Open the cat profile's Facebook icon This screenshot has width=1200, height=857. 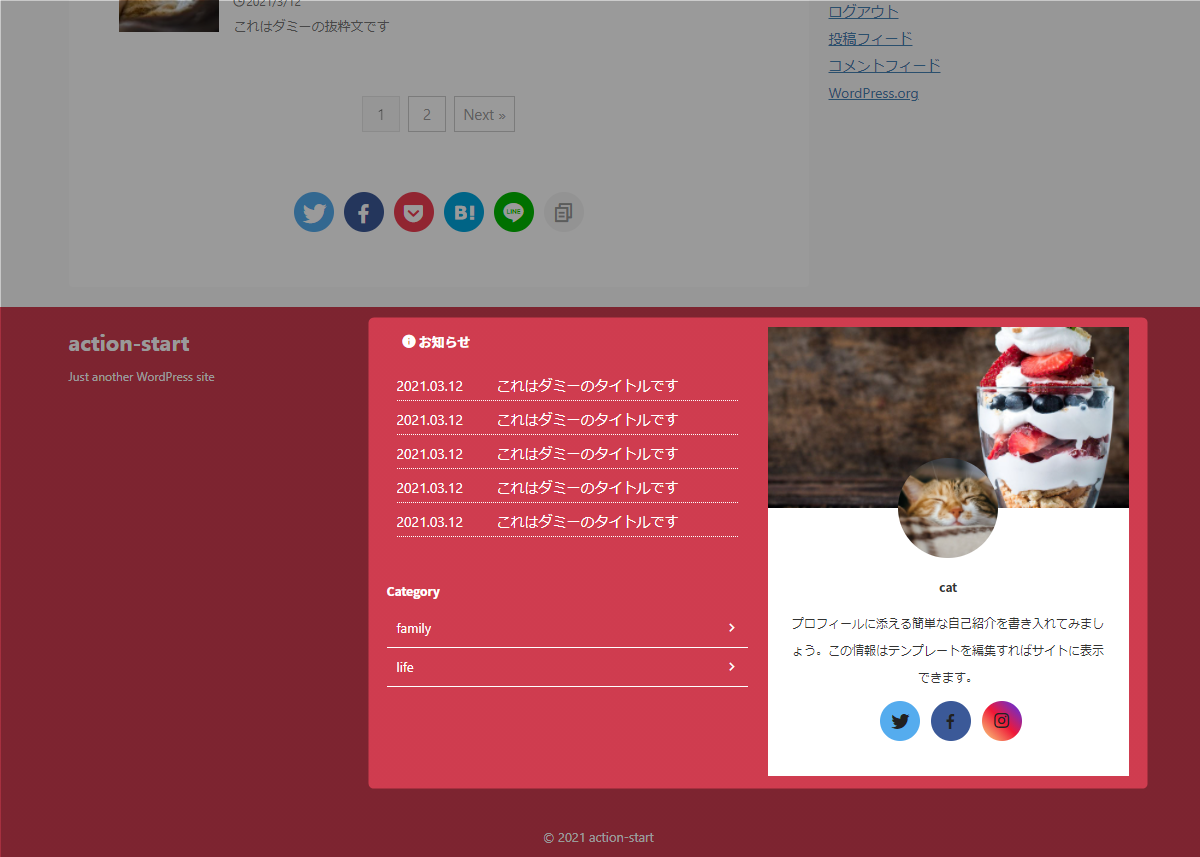point(951,721)
